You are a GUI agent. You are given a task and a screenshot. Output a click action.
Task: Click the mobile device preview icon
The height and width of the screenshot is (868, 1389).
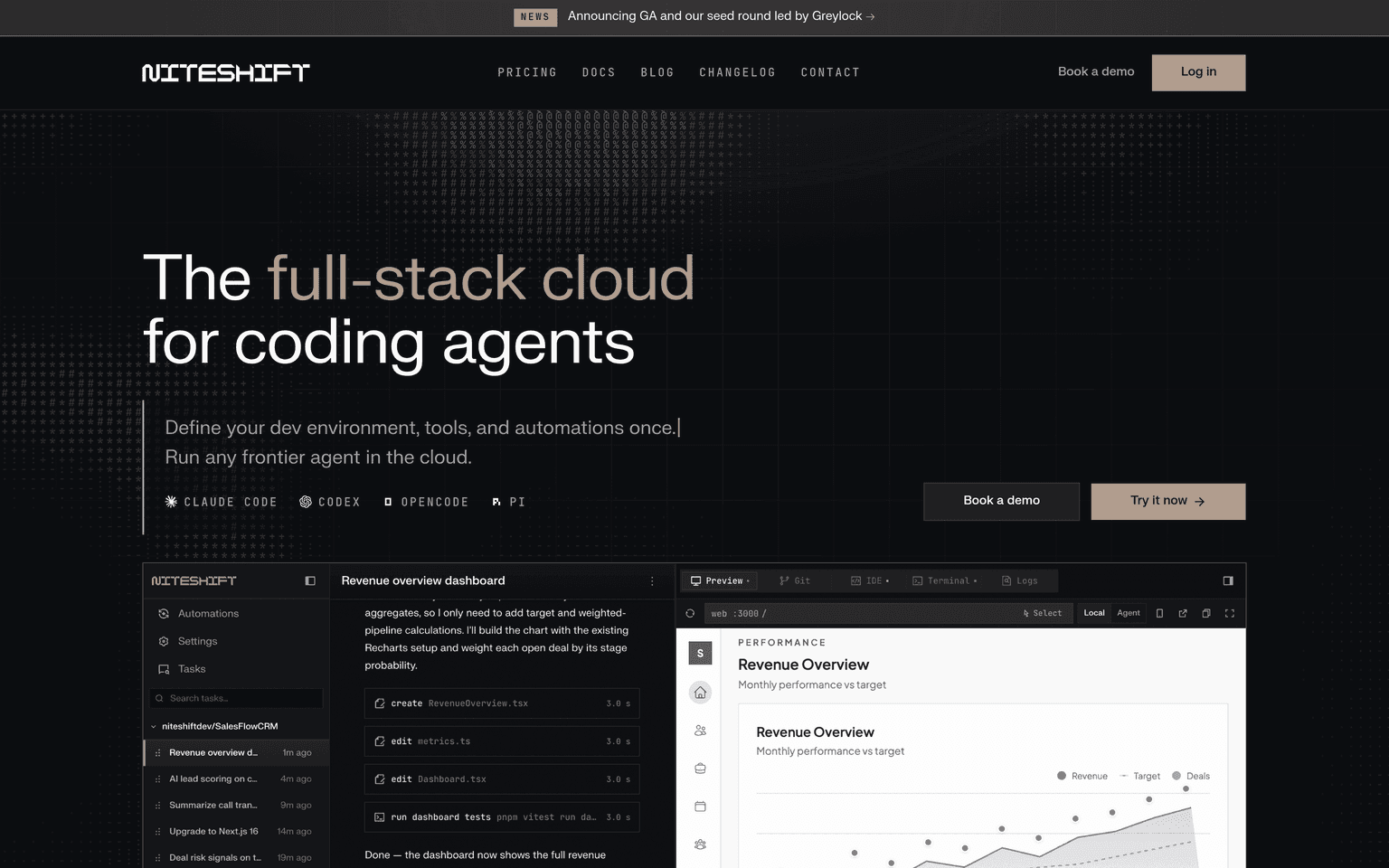click(1159, 613)
